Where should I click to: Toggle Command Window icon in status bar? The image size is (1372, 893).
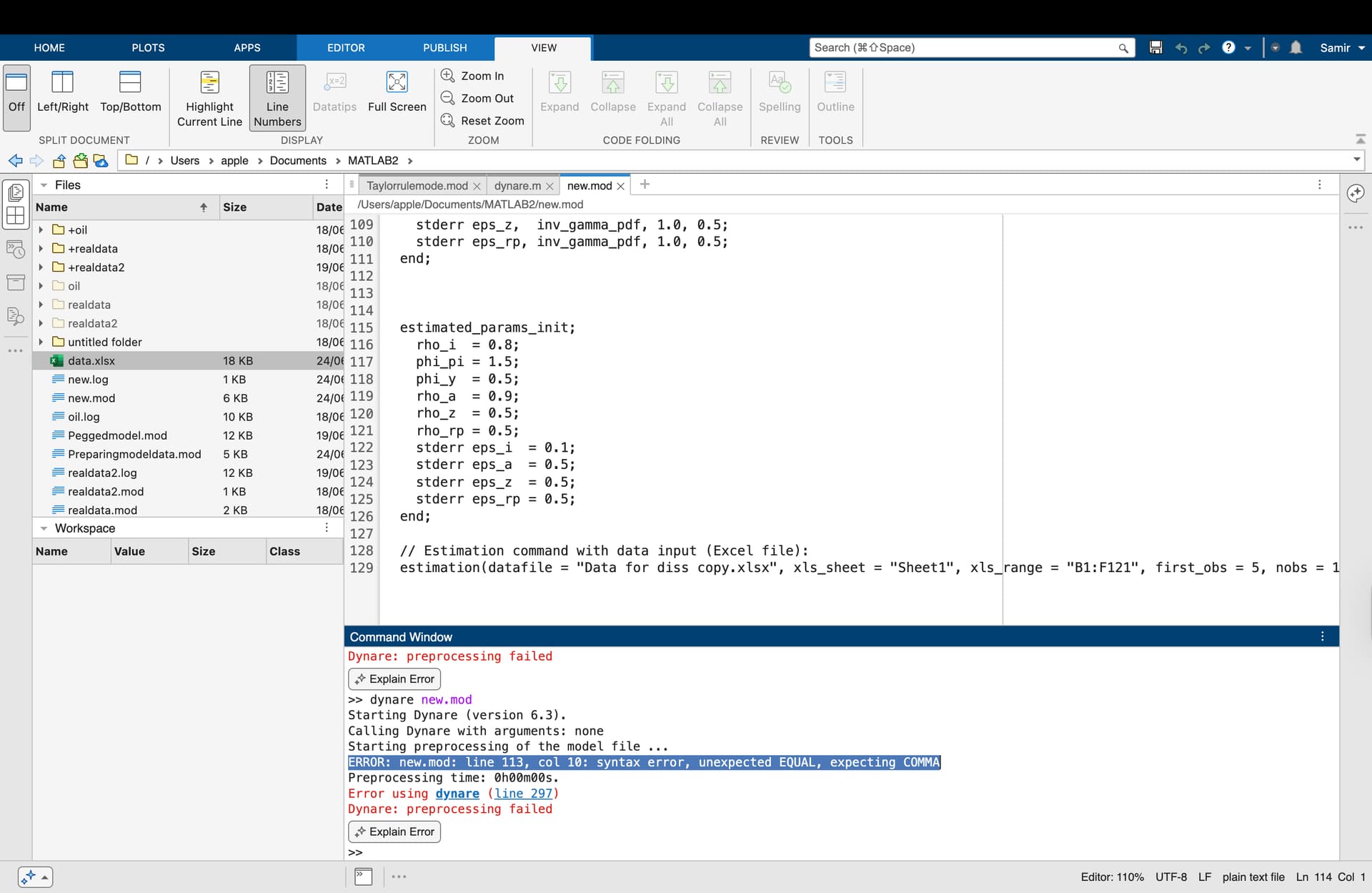tap(363, 877)
